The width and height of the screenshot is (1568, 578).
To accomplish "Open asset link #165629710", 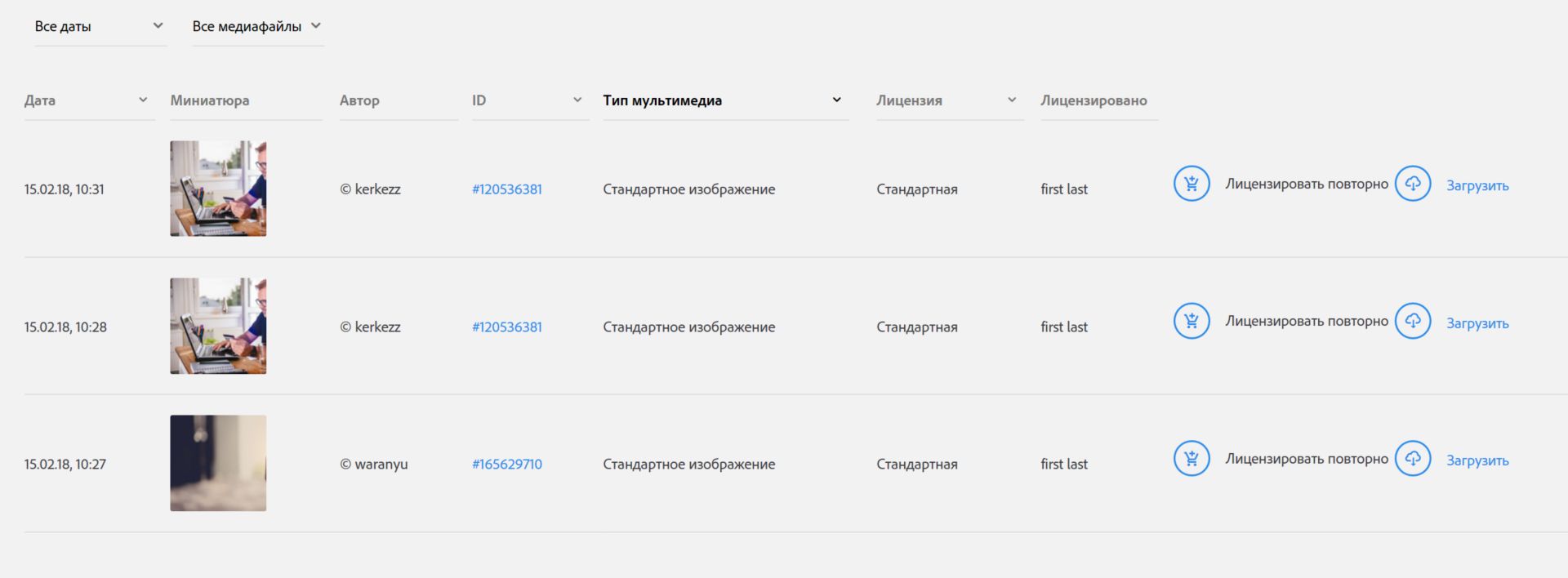I will pos(506,464).
